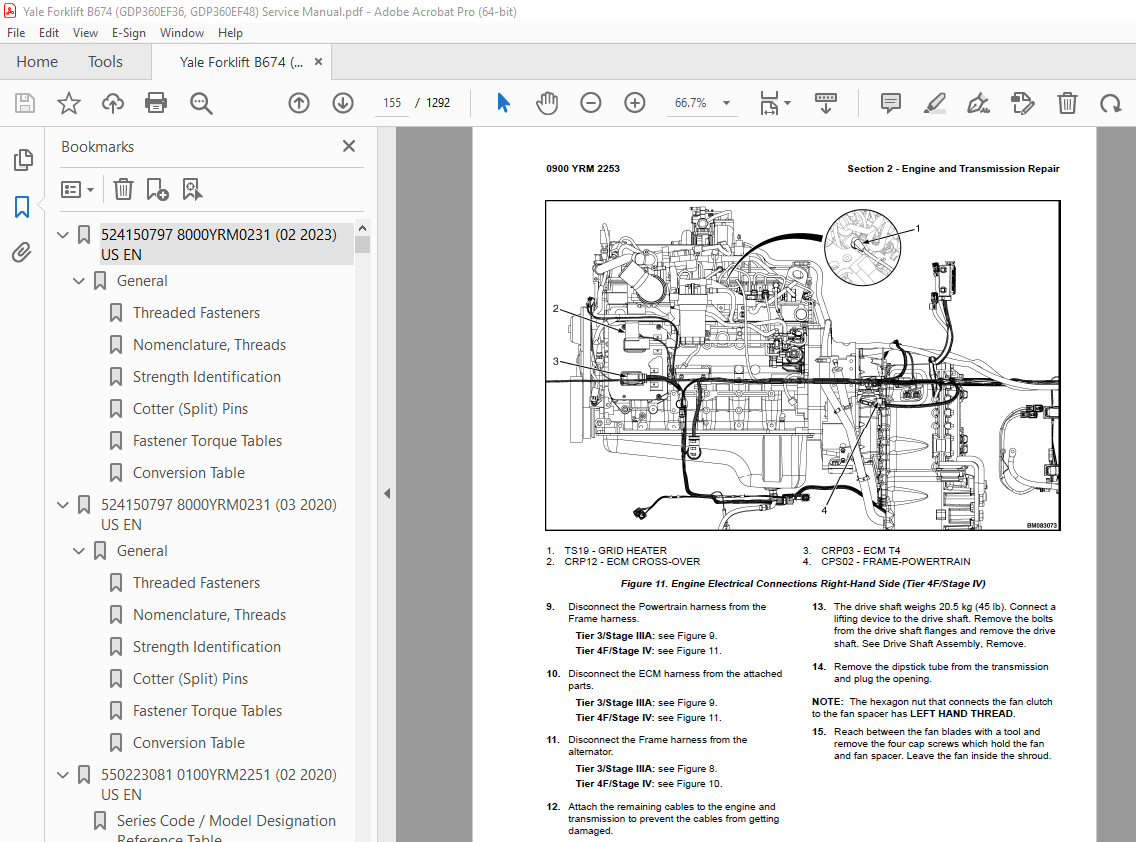
Task: Open the Sign document tool
Action: [x=978, y=103]
